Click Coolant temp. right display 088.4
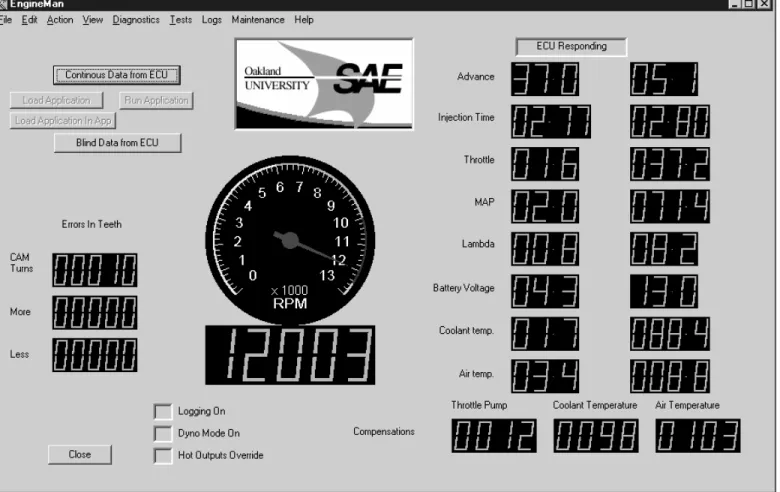 [x=670, y=334]
